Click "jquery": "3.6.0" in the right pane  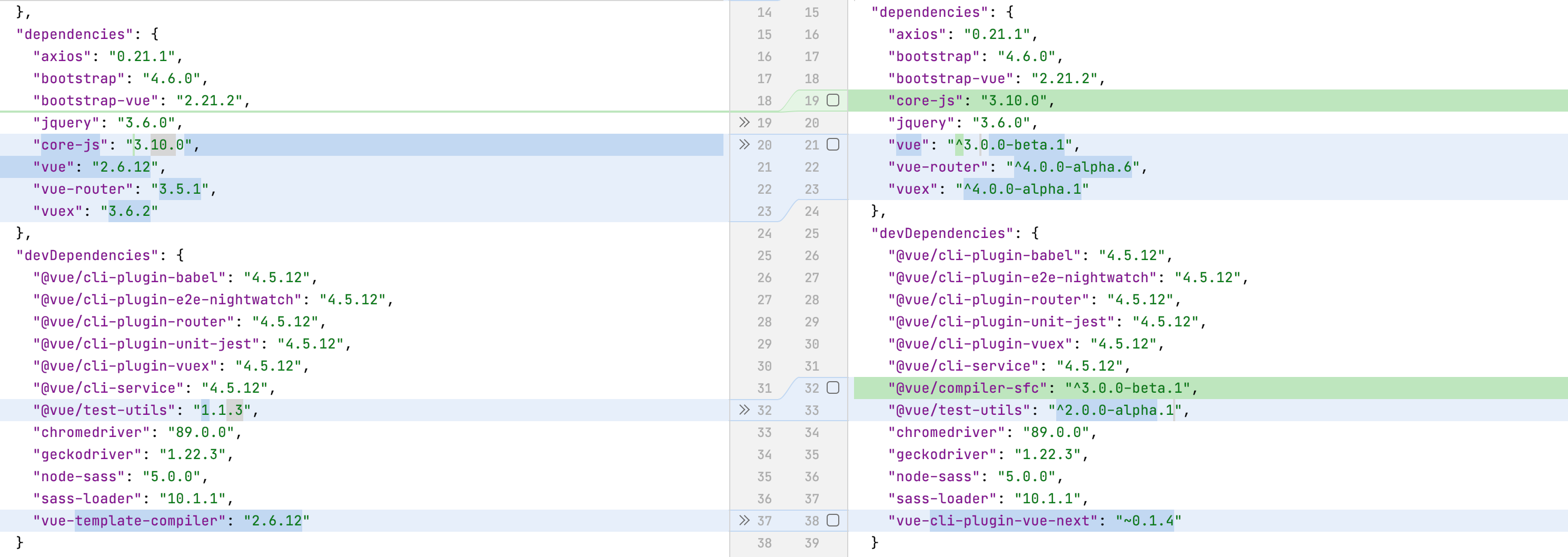(962, 123)
